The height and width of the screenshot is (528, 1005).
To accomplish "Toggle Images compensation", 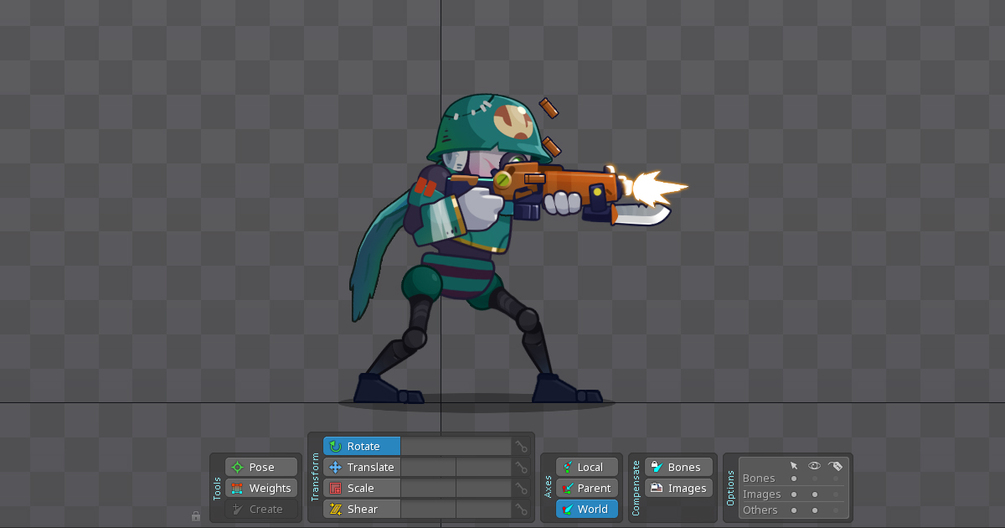I will tap(679, 488).
